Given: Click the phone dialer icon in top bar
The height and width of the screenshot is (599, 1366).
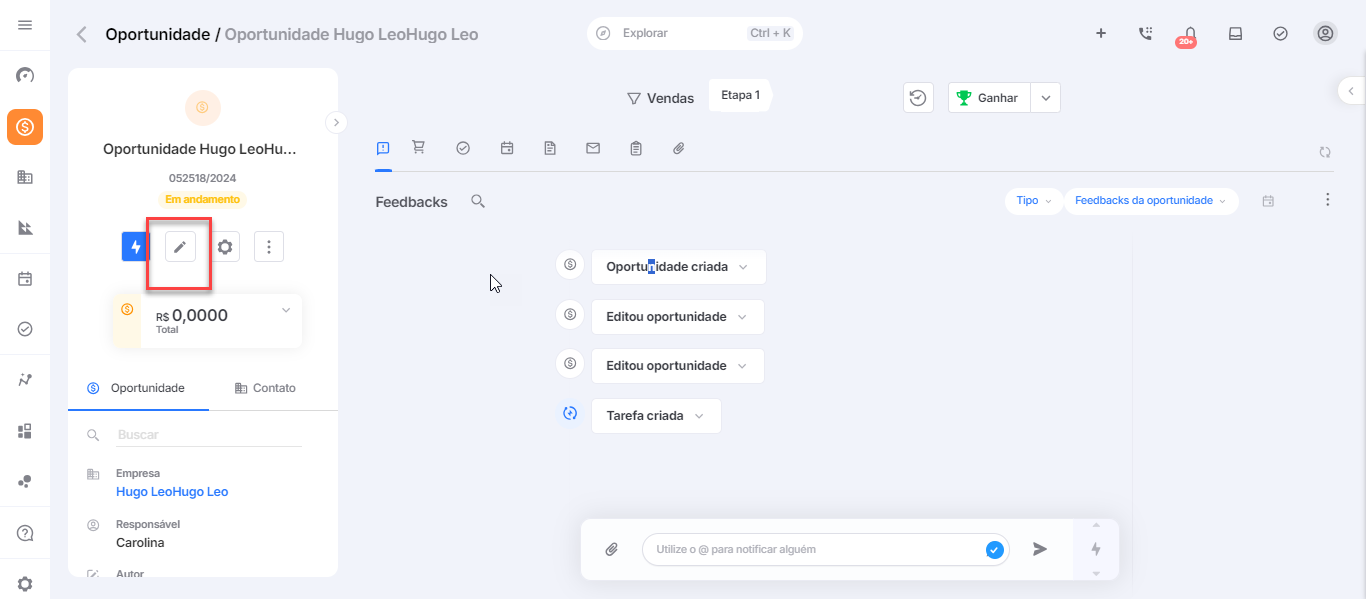Looking at the screenshot, I should coord(1145,33).
